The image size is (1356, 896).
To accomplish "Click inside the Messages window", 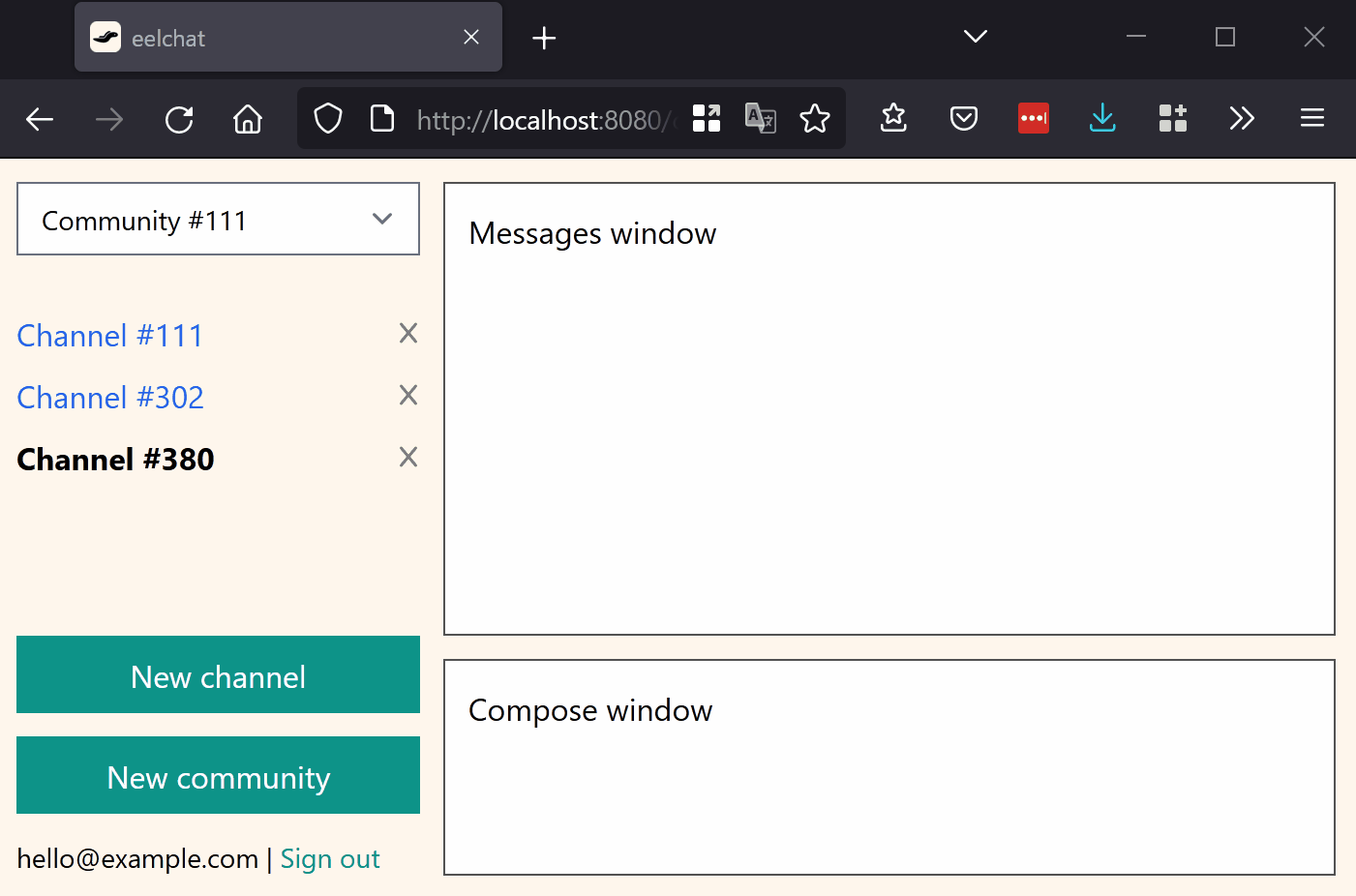I will (889, 408).
